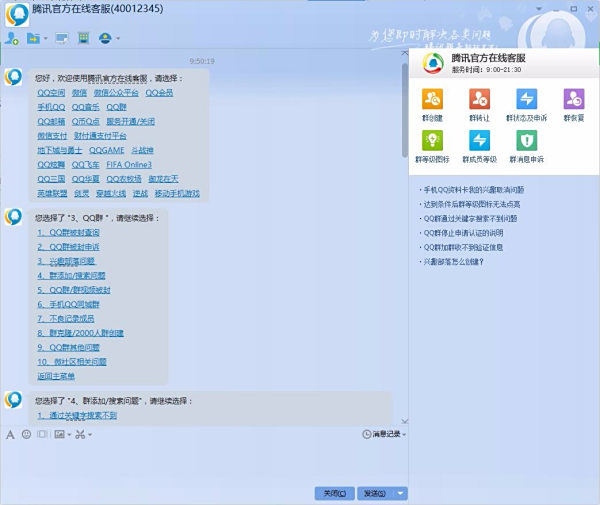Image resolution: width=600 pixels, height=505 pixels.
Task: Open the font settings A icon
Action: (x=10, y=434)
